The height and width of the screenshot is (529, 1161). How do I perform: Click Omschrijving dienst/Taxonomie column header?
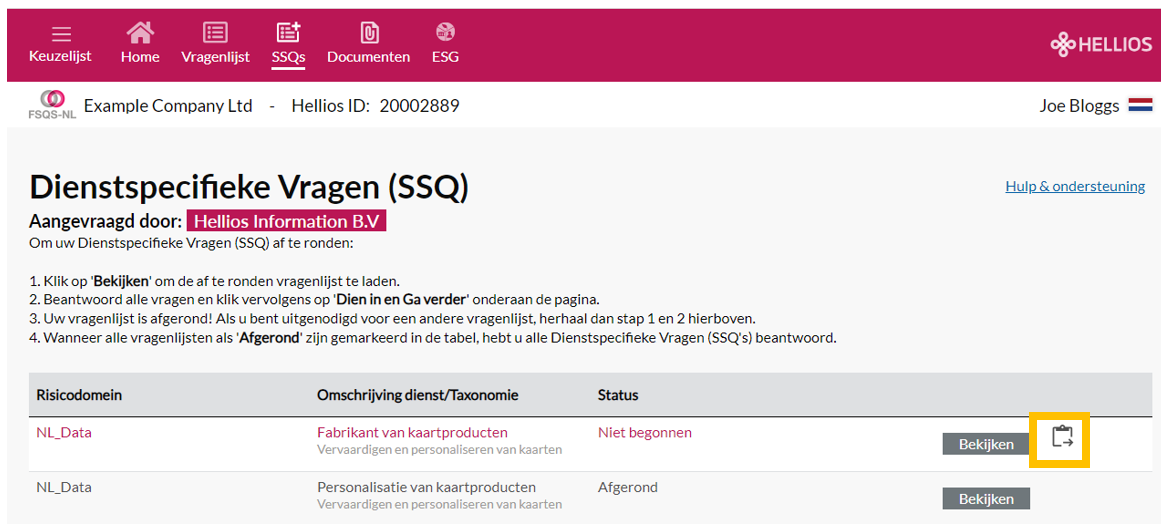pos(418,395)
